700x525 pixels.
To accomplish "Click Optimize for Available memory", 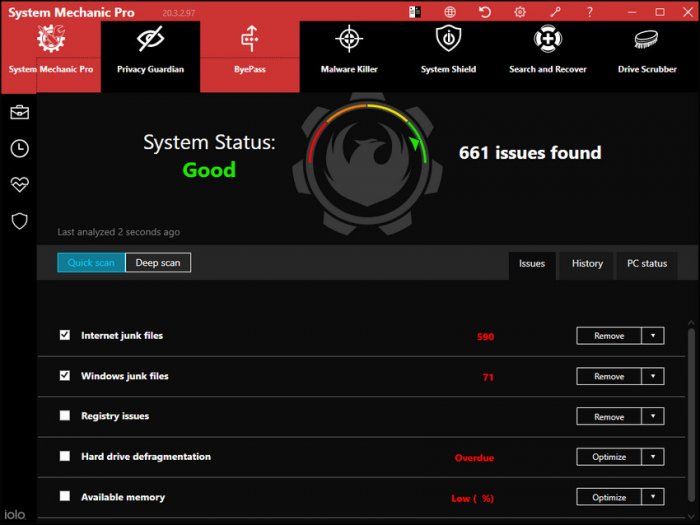I will click(x=609, y=497).
